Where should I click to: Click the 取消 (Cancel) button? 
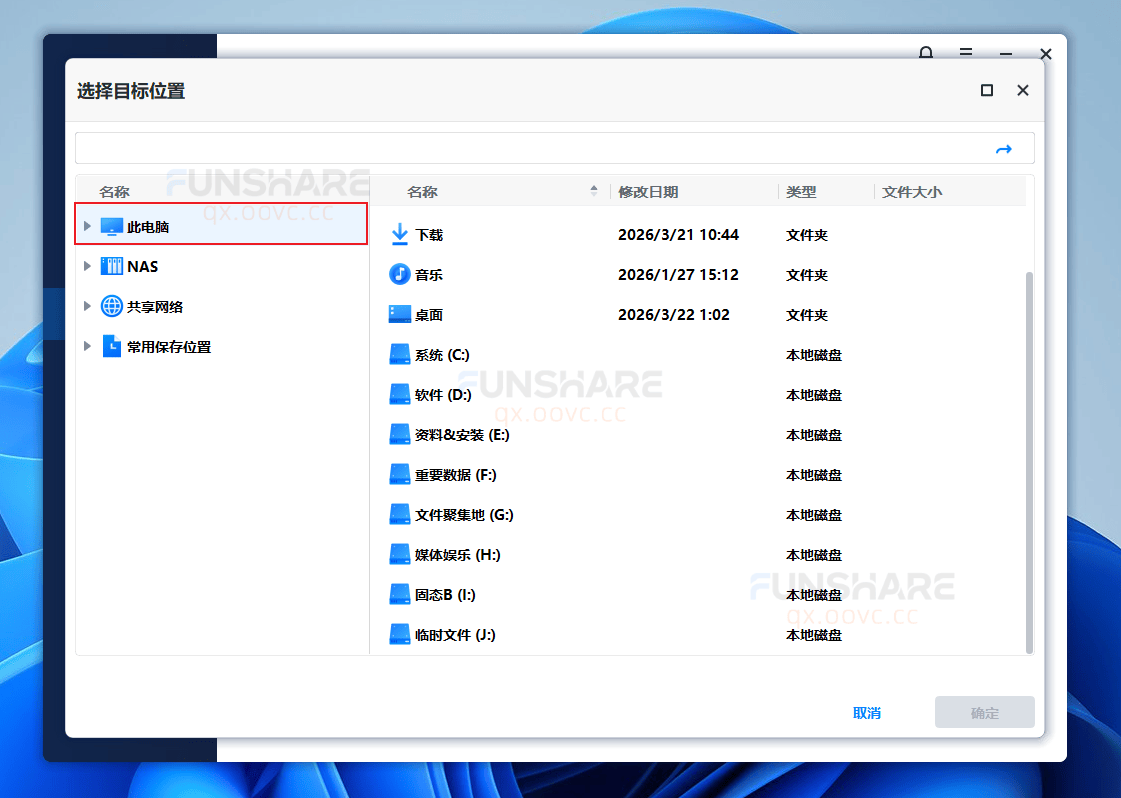coord(866,712)
